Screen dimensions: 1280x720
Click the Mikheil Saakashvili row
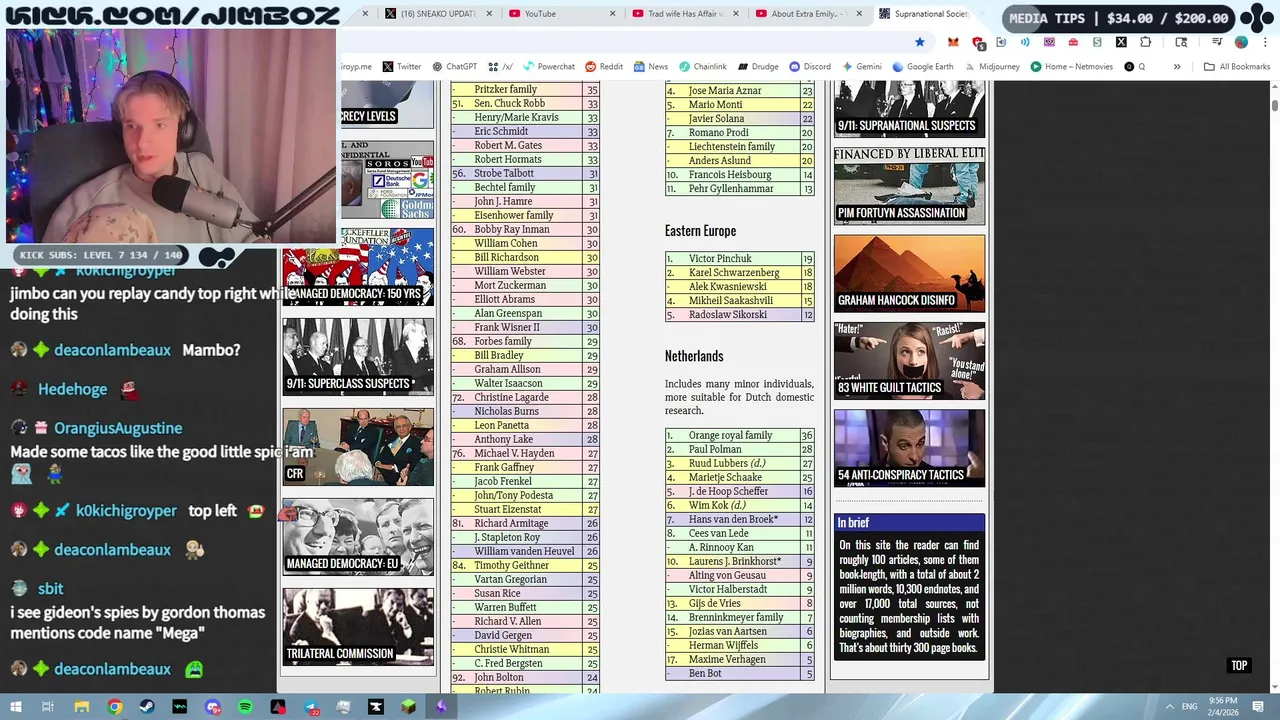click(739, 300)
